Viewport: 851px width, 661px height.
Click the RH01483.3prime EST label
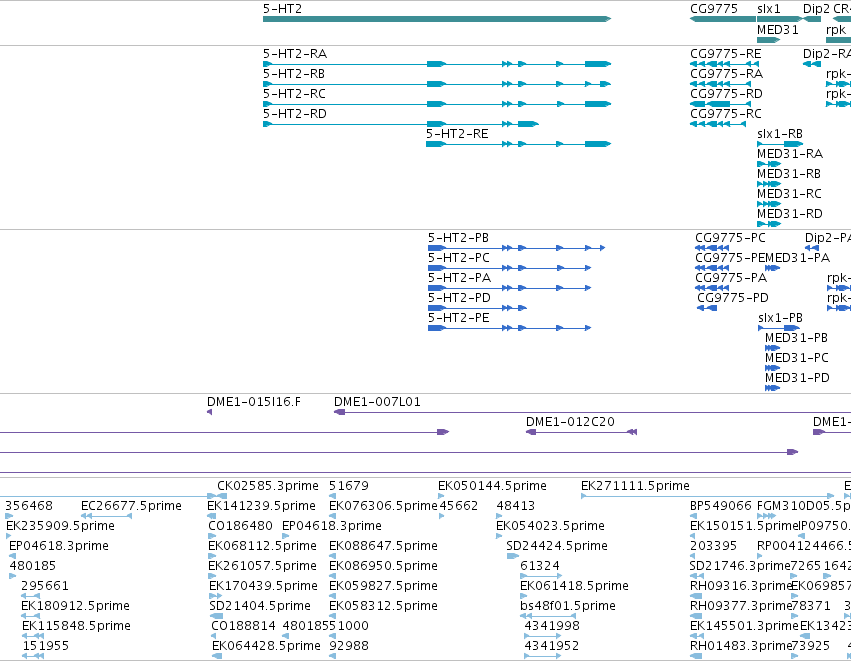coord(740,646)
